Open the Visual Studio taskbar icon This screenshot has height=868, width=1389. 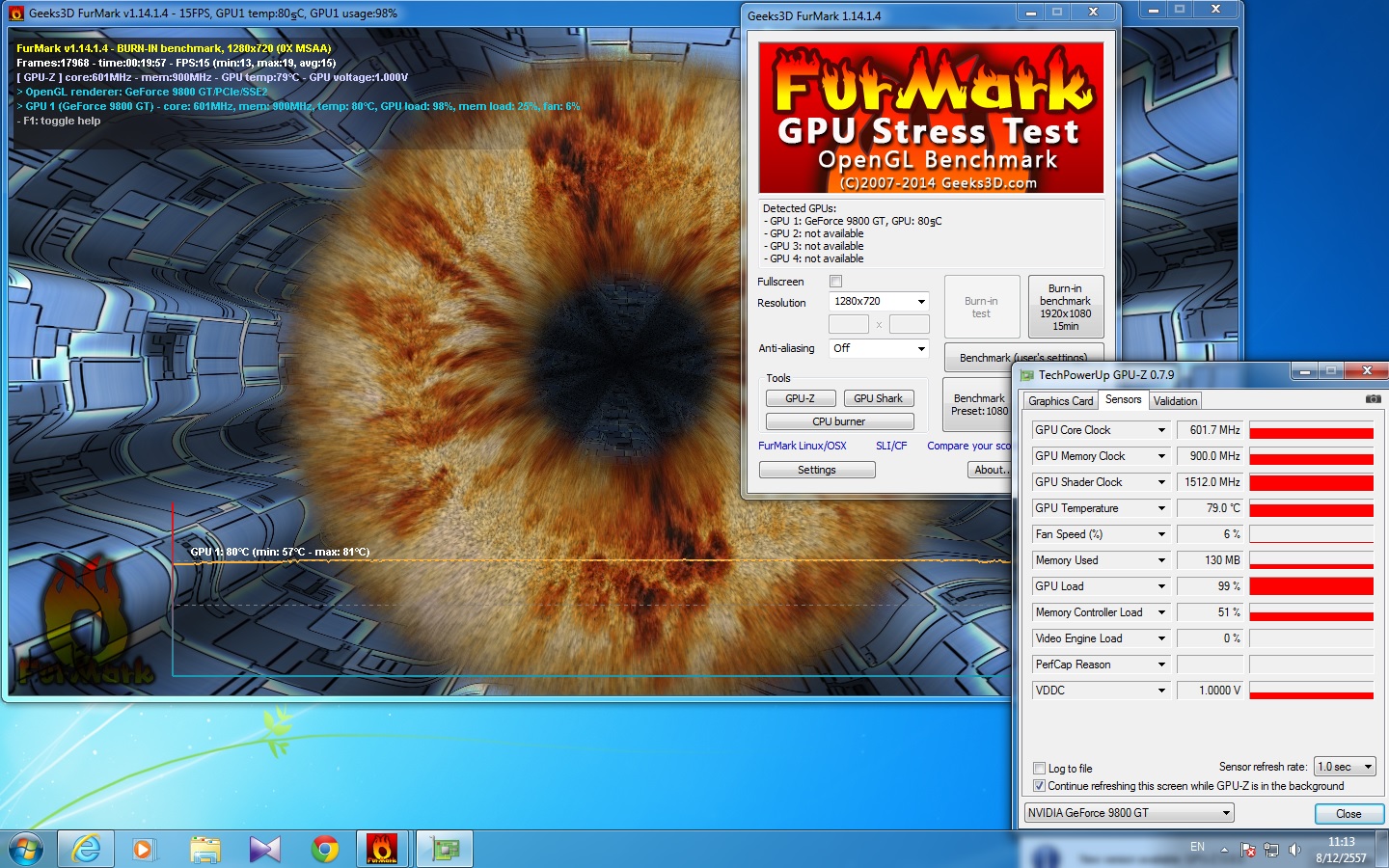264,849
